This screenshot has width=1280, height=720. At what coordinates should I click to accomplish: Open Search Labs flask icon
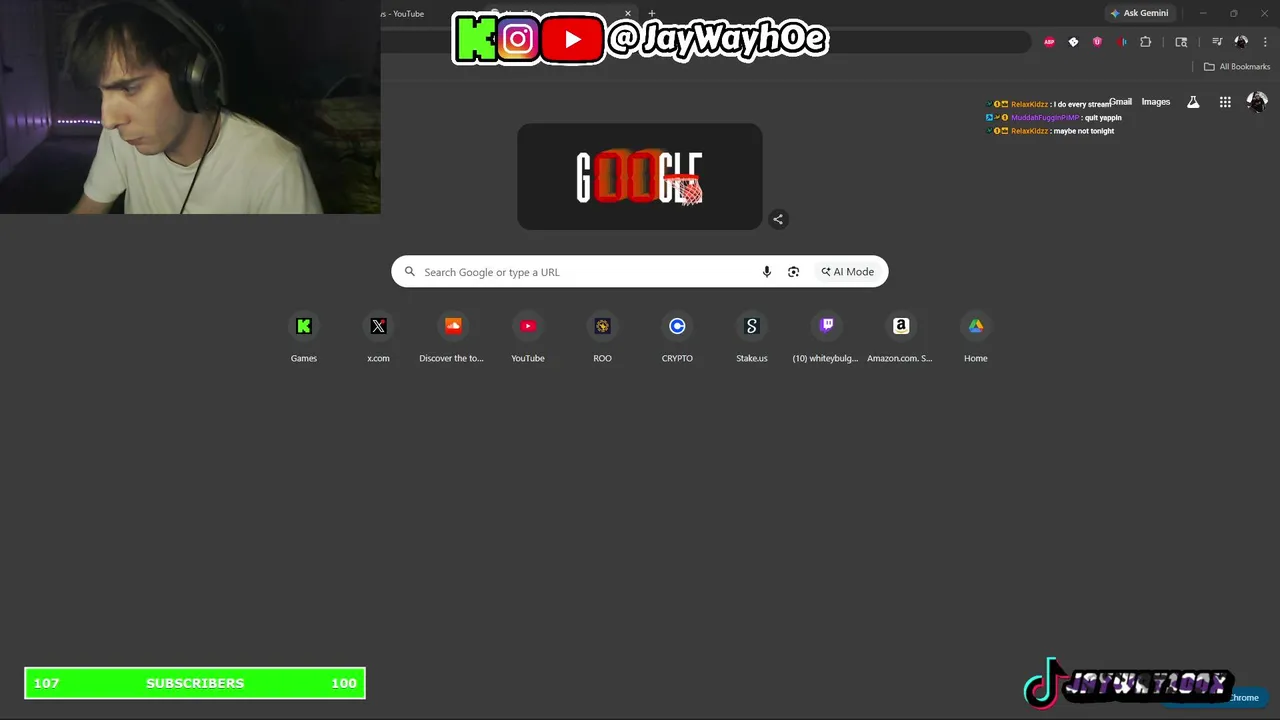click(1193, 102)
